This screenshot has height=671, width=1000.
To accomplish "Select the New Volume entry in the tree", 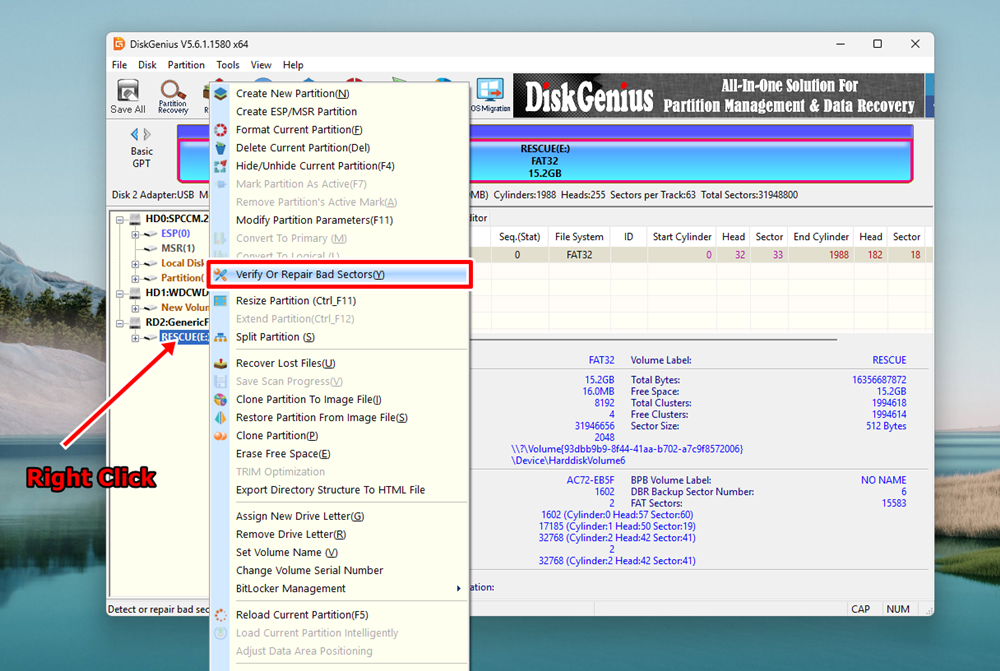I will [x=185, y=307].
